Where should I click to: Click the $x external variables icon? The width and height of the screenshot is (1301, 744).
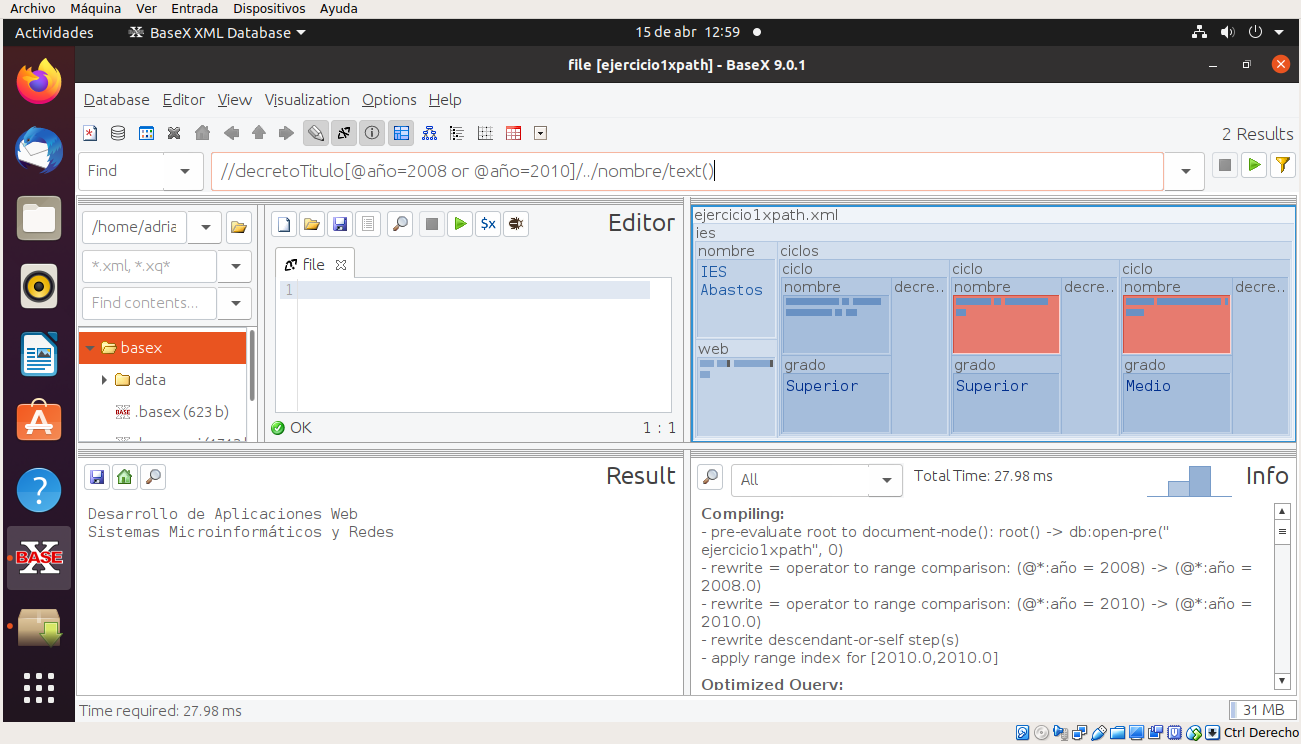coord(487,224)
